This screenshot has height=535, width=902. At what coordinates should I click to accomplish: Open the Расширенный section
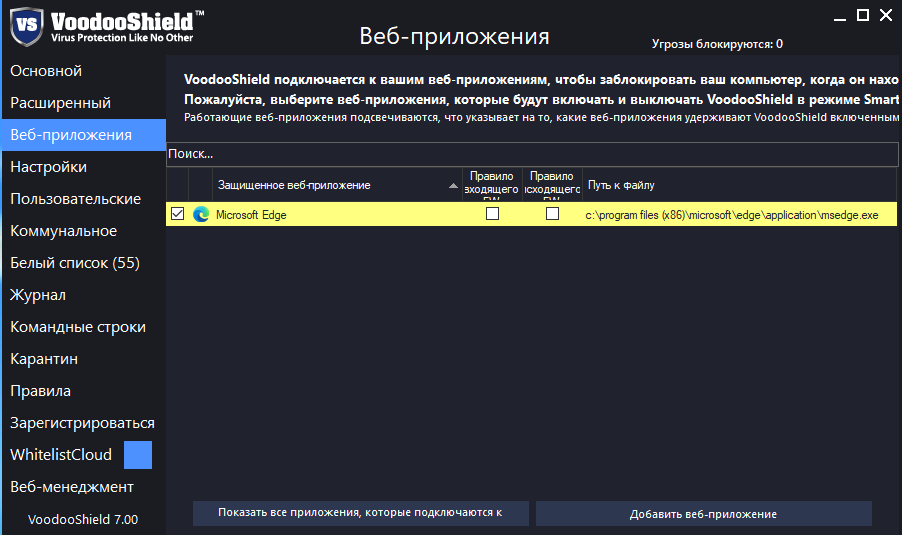pyautogui.click(x=60, y=103)
